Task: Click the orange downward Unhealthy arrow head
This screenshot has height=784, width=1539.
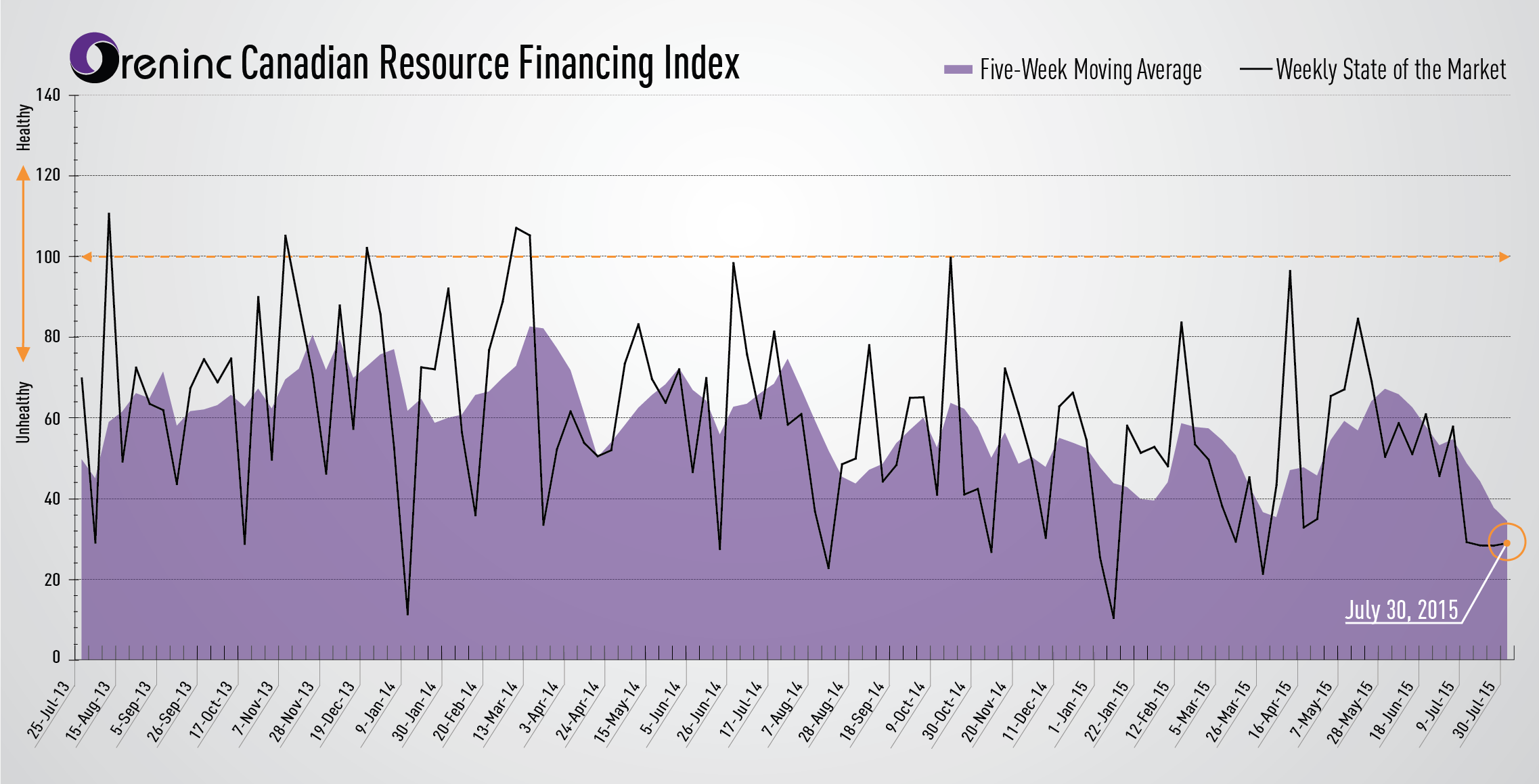Action: pos(23,354)
